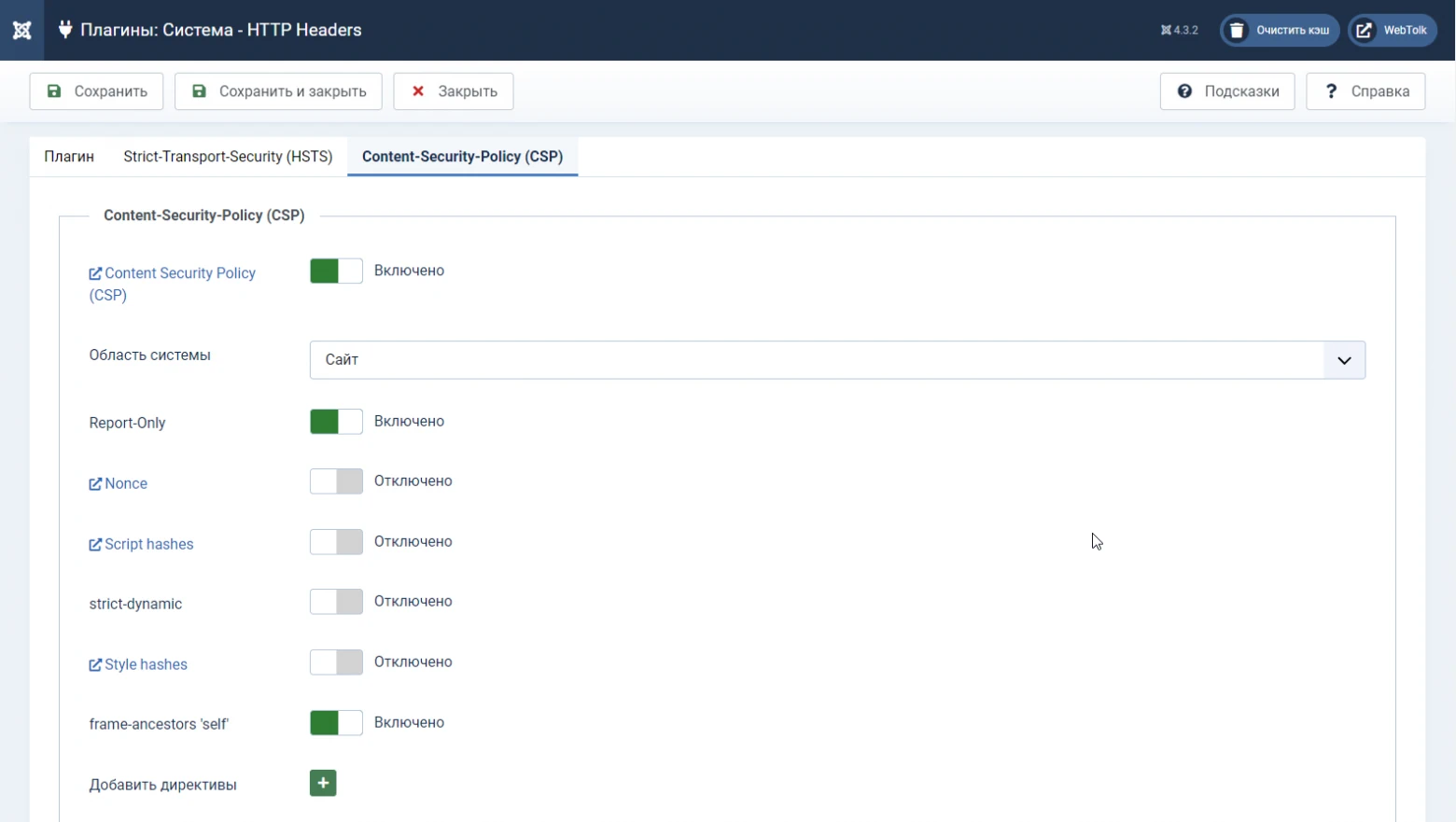Enable the strict-dynamic switch
This screenshot has height=822, width=1456.
[x=336, y=602]
